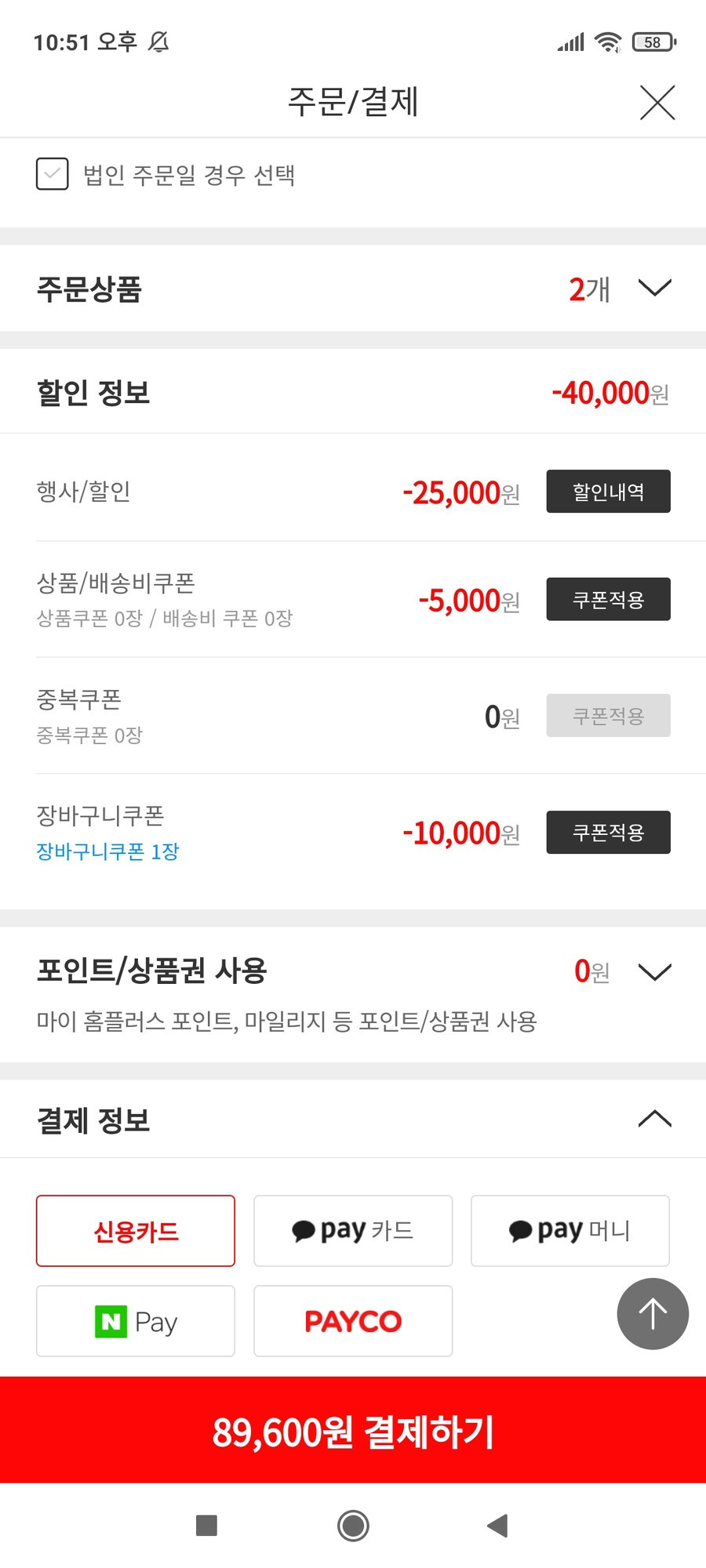Tap the Android back navigation triangle
The height and width of the screenshot is (1568, 706).
pos(498,1525)
